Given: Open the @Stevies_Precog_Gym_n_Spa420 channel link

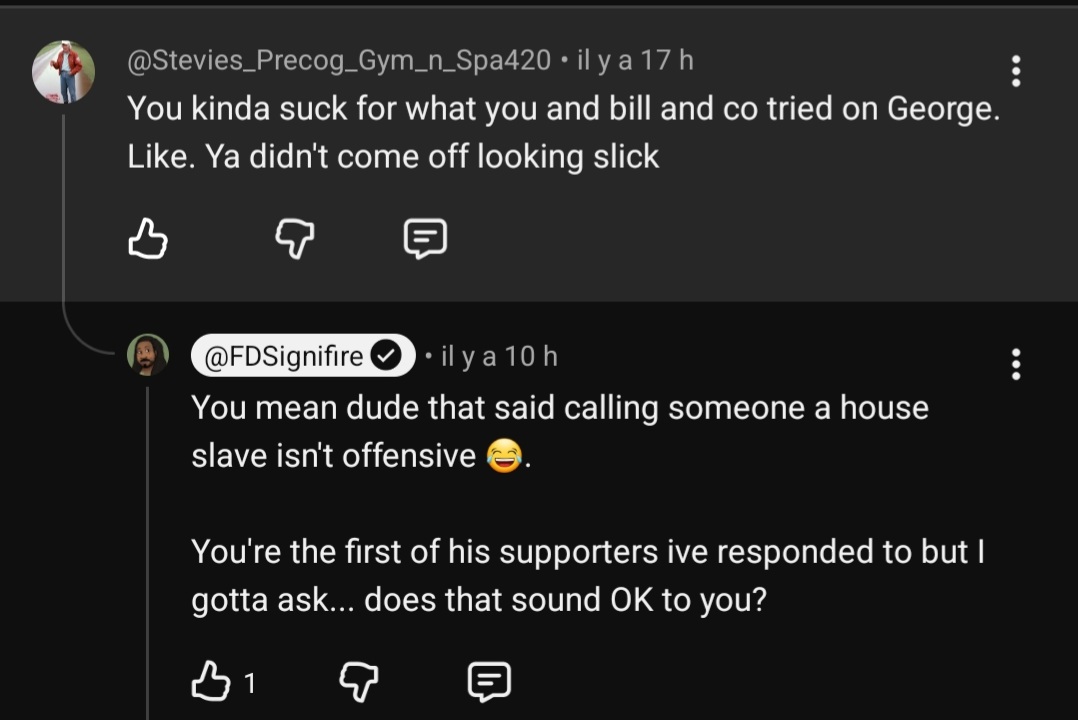Looking at the screenshot, I should 339,60.
